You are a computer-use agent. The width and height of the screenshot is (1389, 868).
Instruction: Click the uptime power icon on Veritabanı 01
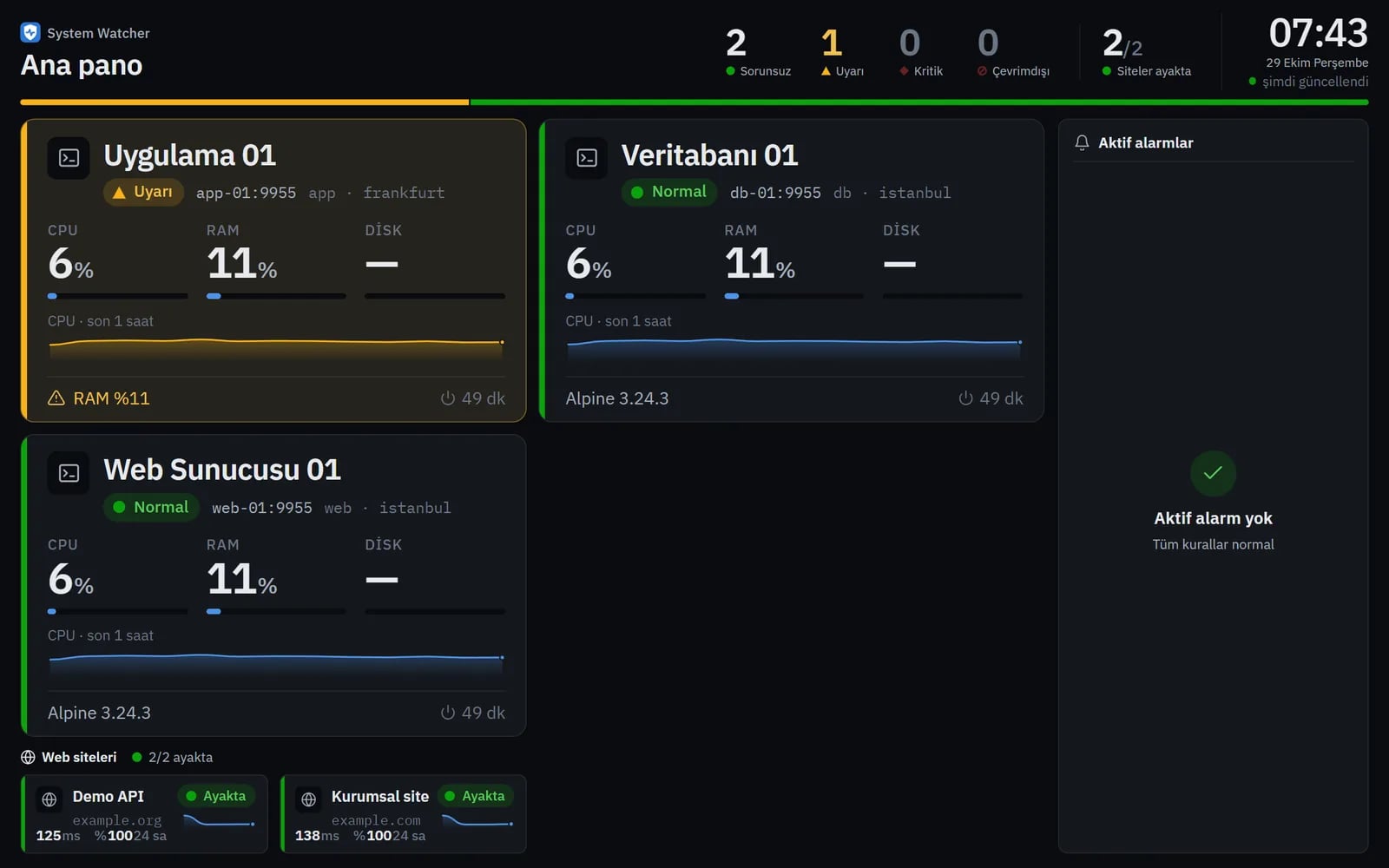pos(965,398)
